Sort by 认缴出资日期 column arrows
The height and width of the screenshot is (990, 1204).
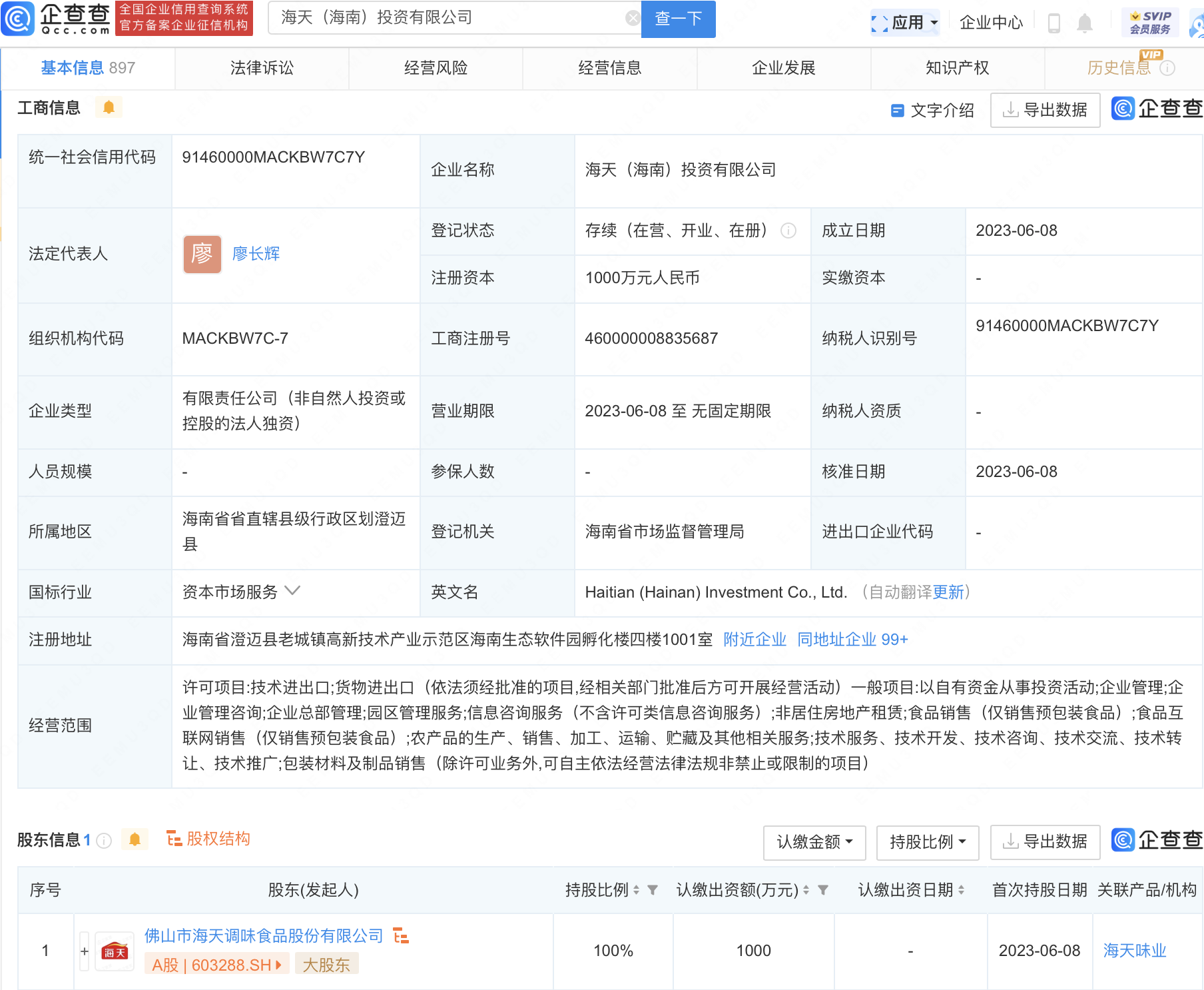[961, 890]
